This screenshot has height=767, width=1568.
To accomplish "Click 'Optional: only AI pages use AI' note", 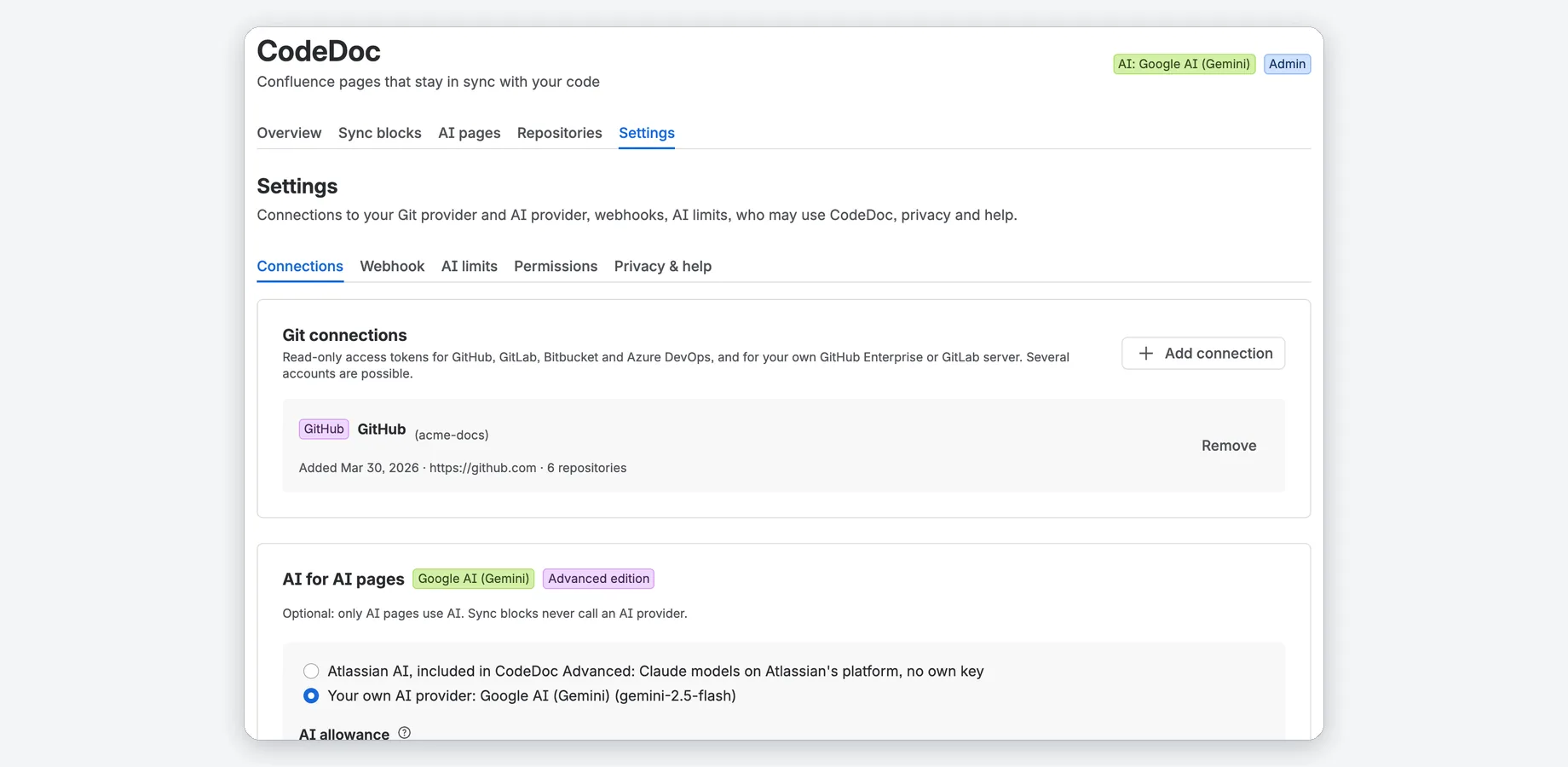I will (x=485, y=614).
